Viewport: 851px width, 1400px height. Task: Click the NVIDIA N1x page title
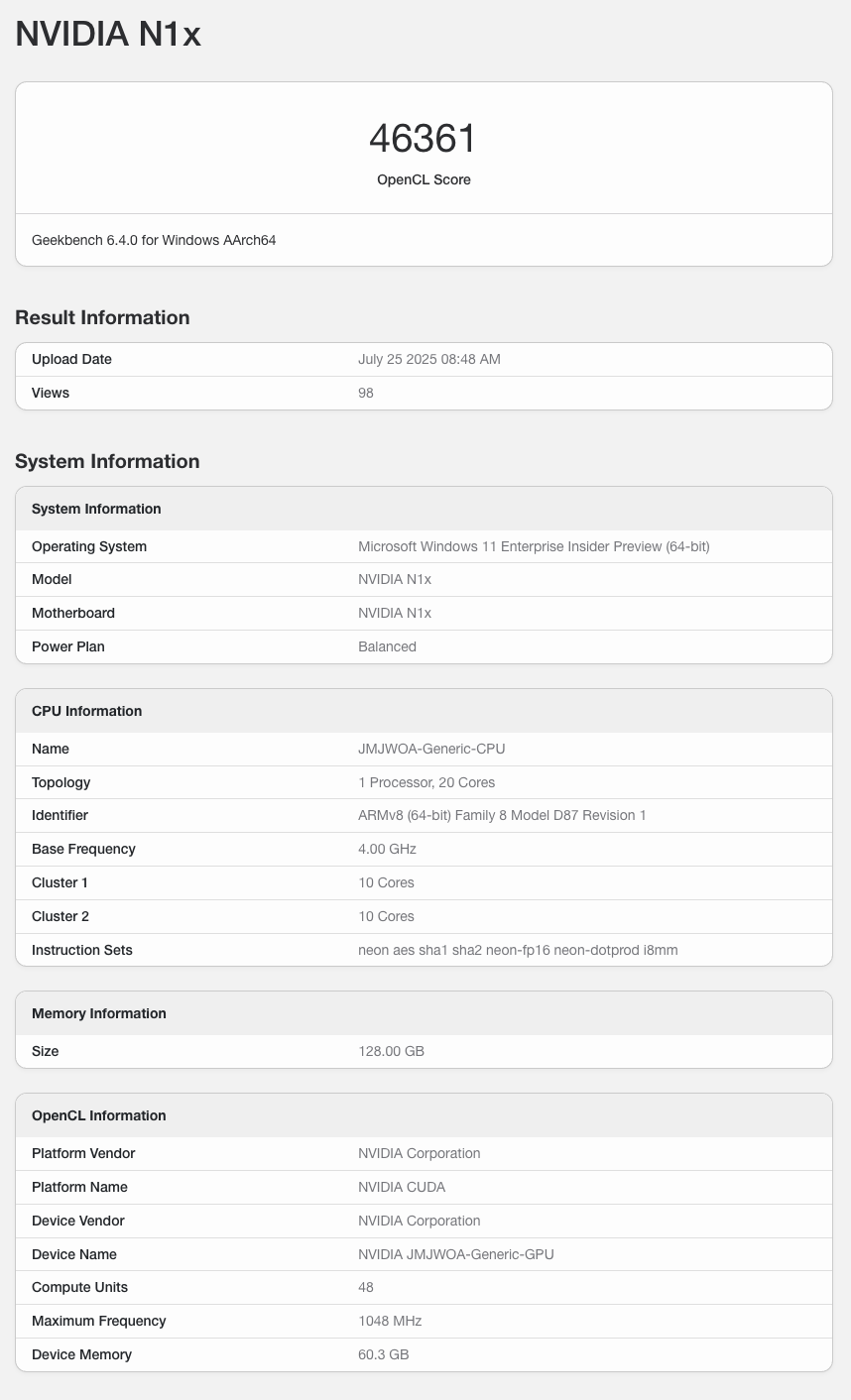click(108, 35)
